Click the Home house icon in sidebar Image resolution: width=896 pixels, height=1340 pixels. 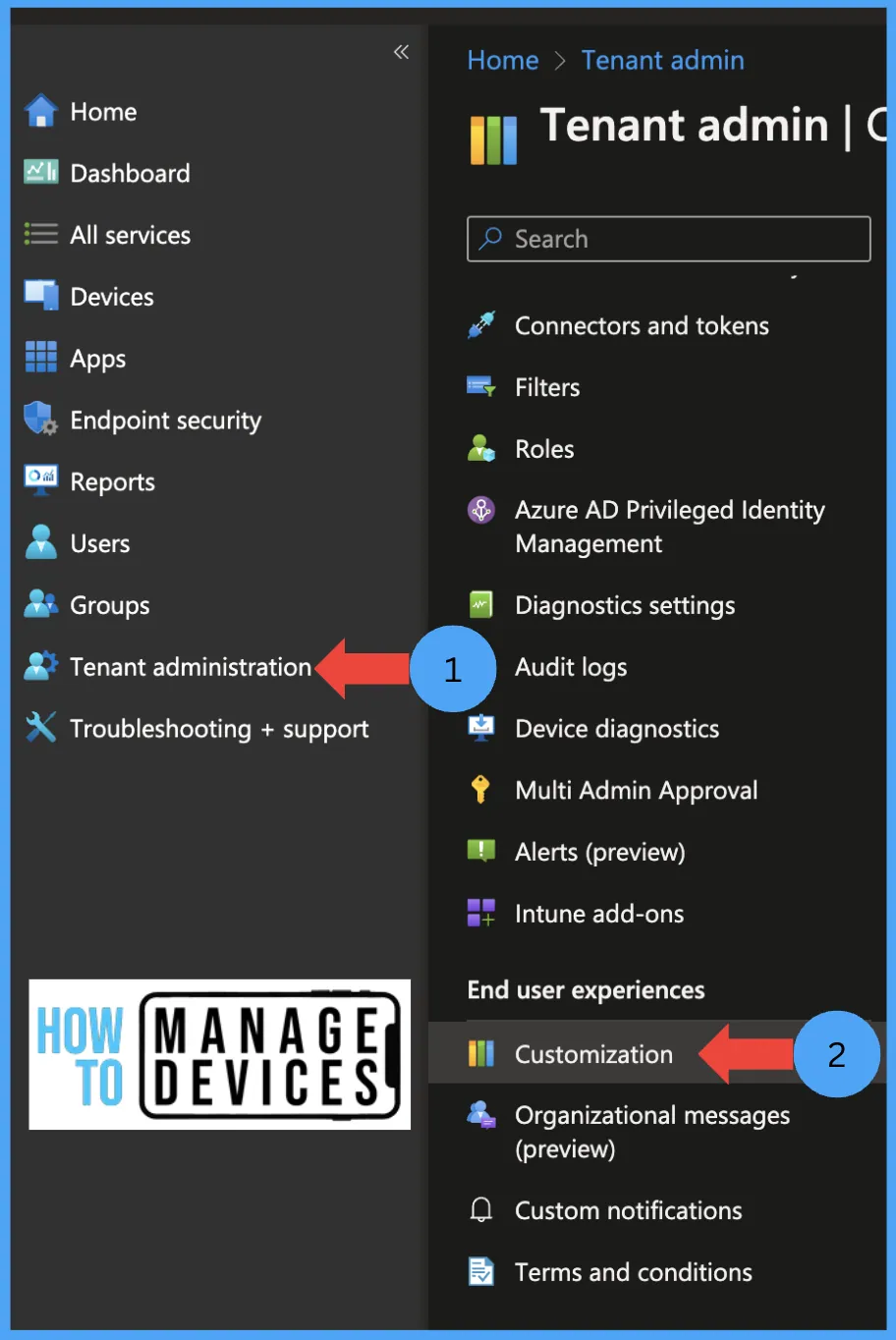point(40,111)
